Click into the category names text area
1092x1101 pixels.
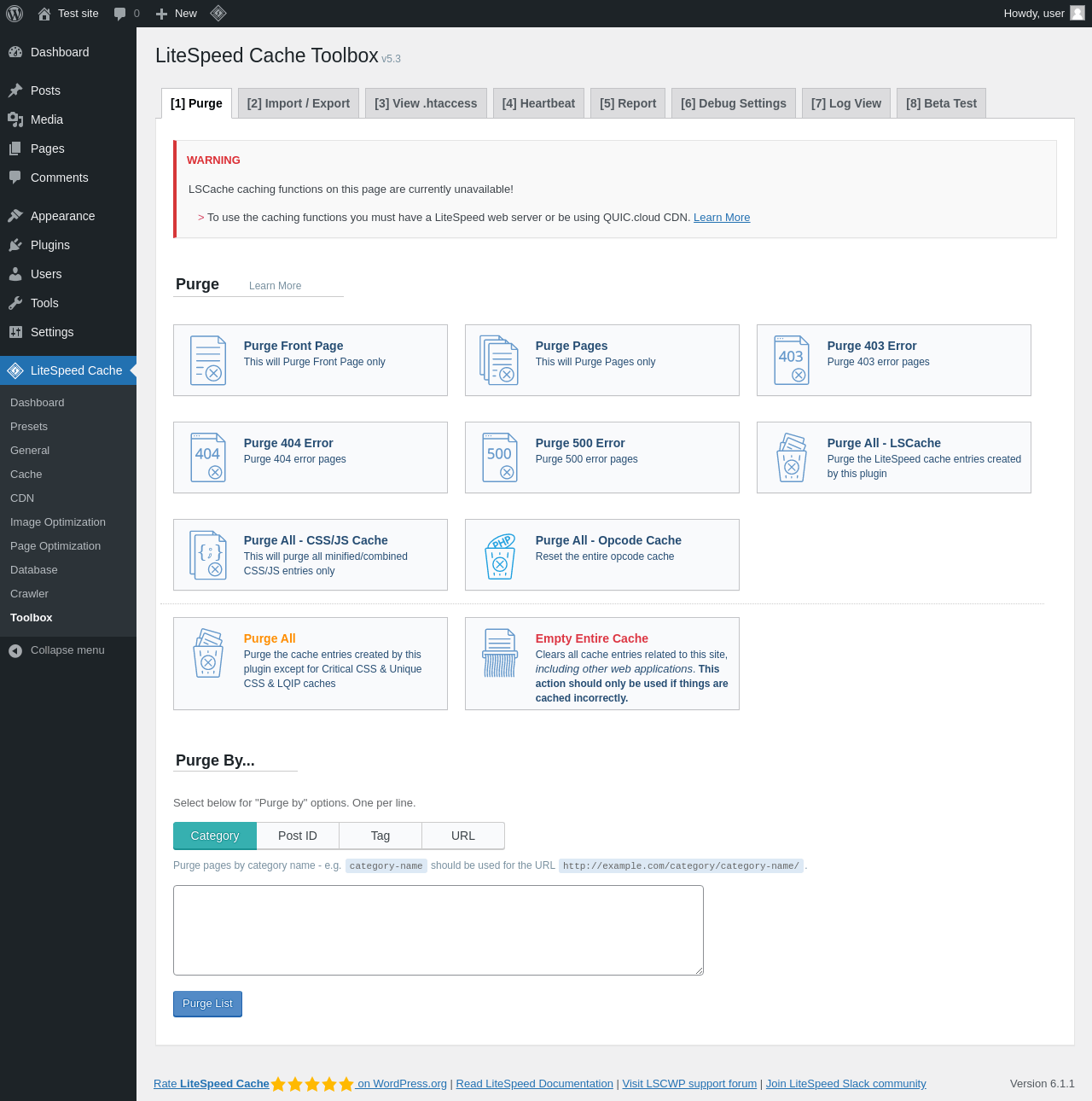point(439,930)
